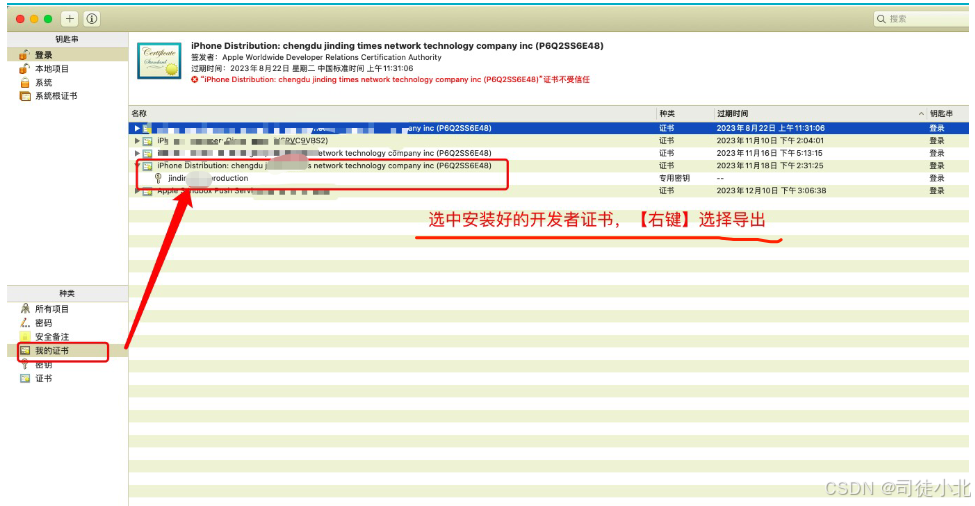Click the certificate icon beside bottom 证书 category

pyautogui.click(x=25, y=378)
